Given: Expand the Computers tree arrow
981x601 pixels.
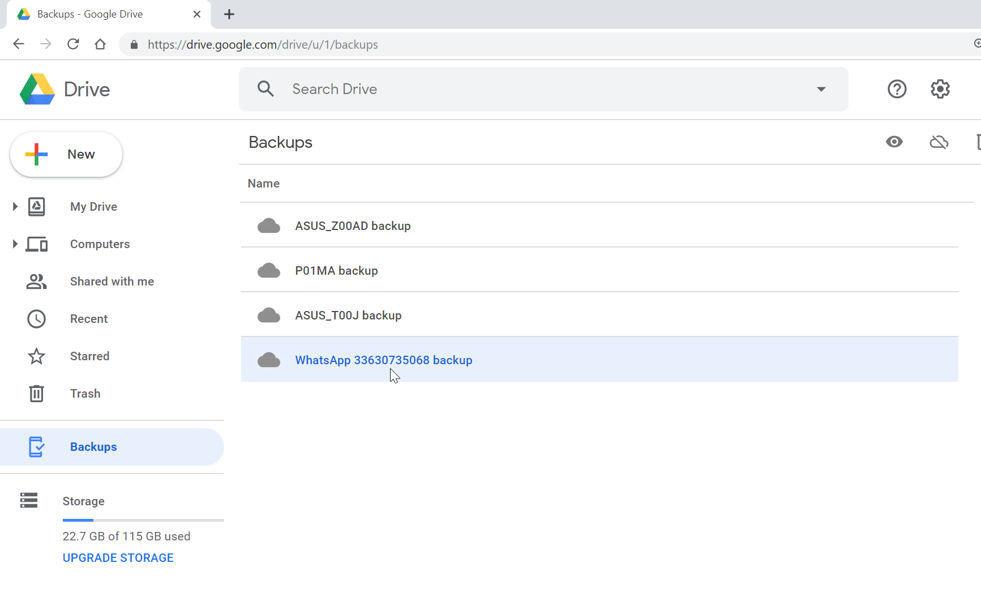Looking at the screenshot, I should tap(15, 244).
